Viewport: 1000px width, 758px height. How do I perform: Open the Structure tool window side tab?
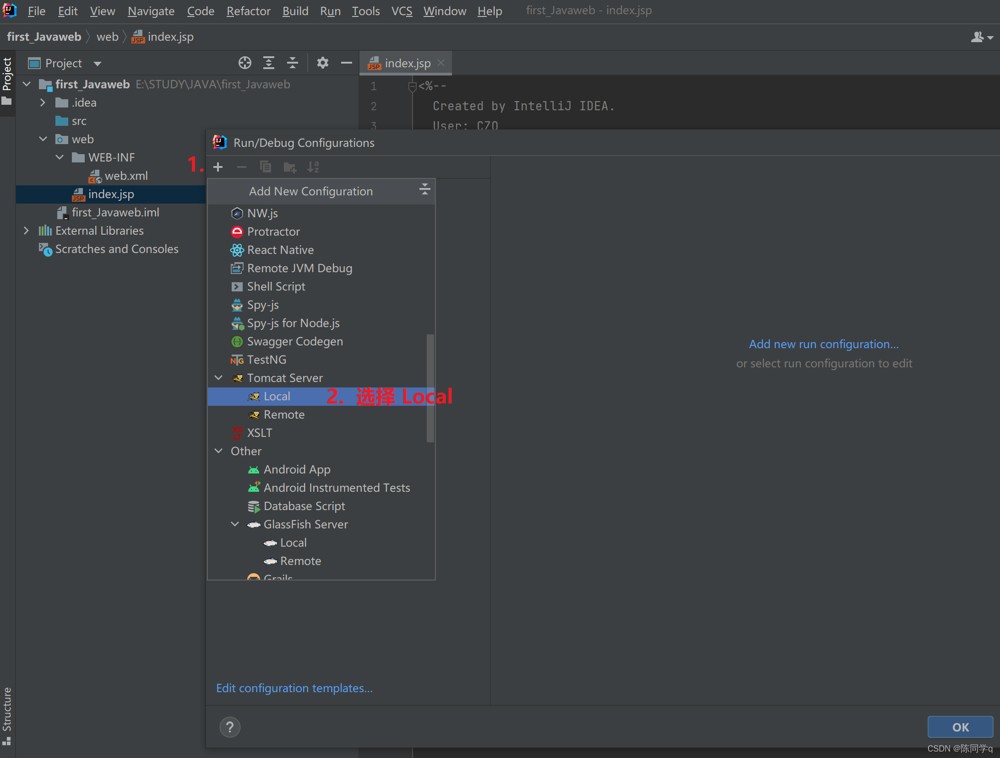click(x=7, y=717)
